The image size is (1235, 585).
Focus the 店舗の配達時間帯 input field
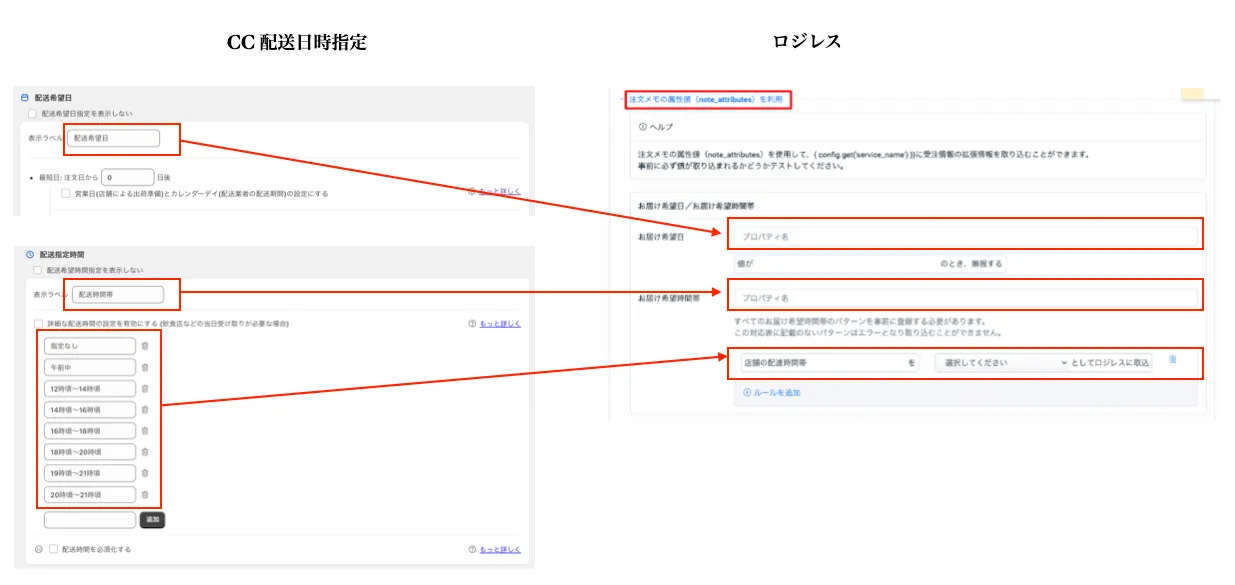(x=822, y=363)
